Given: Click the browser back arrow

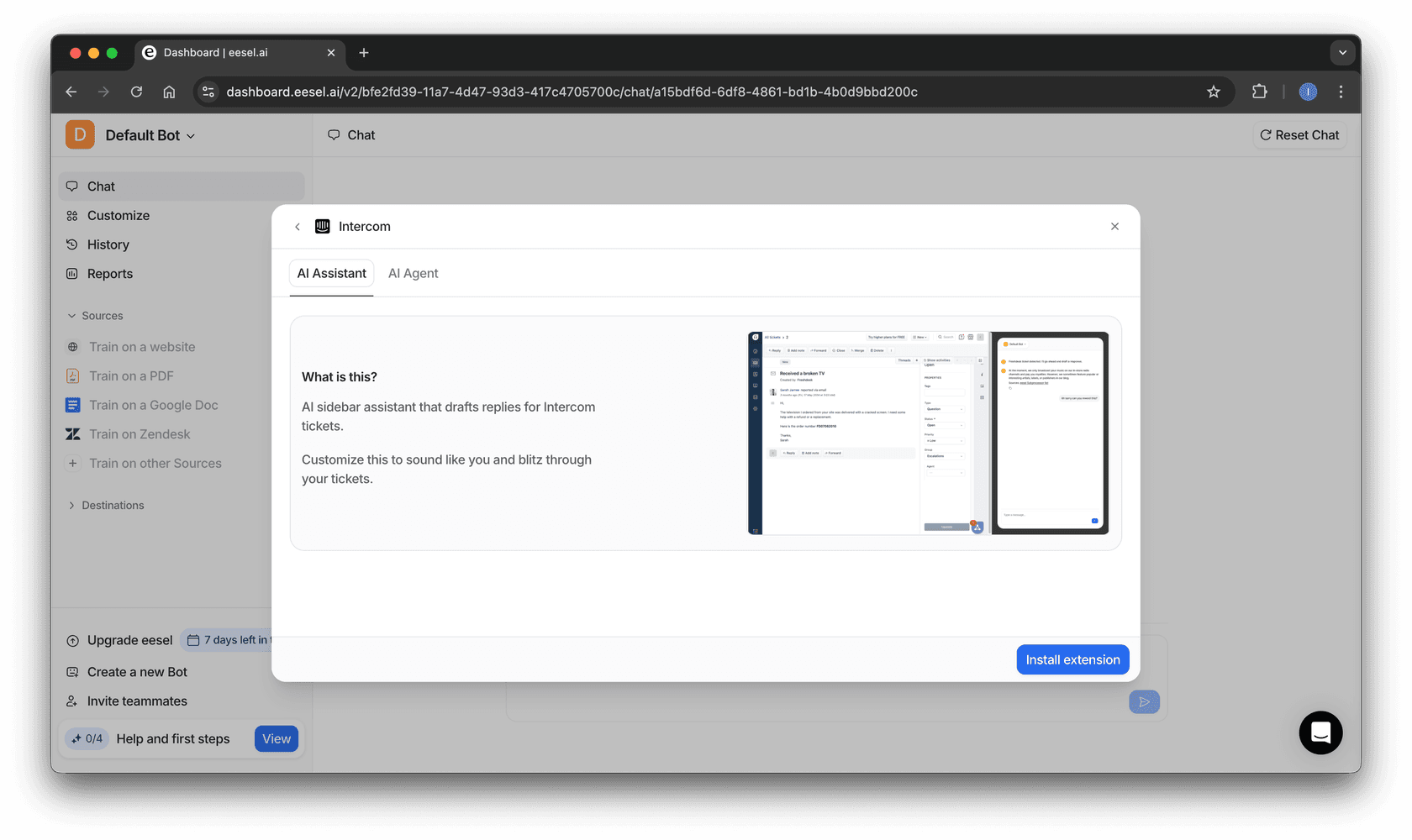Looking at the screenshot, I should tap(71, 92).
